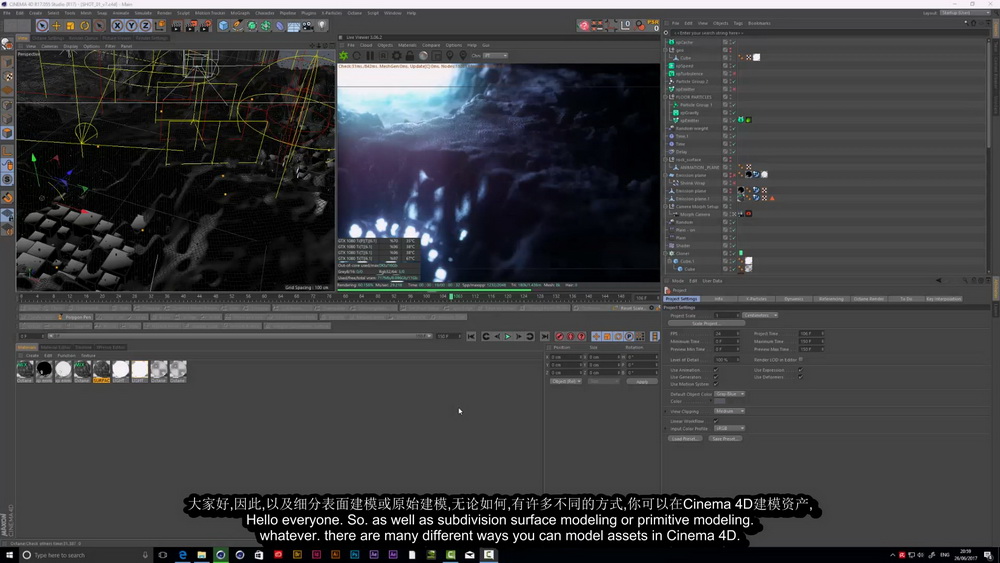
Task: Open the MoGraph menu
Action: coord(240,13)
